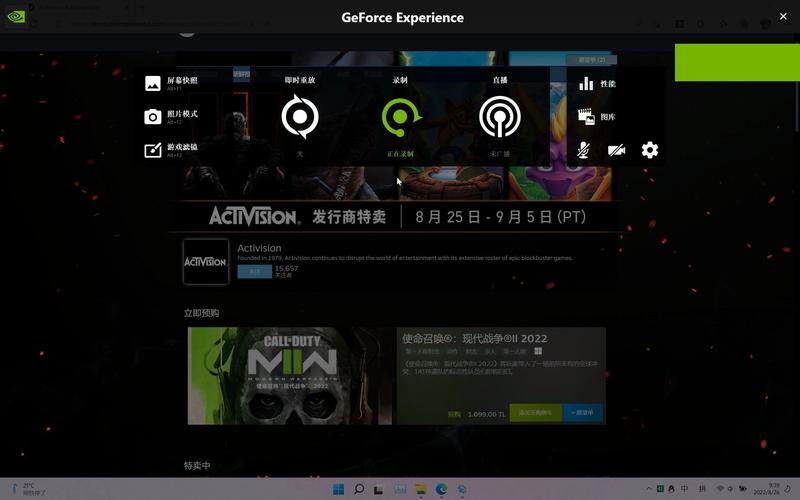Open the Call of Duty MWII thumbnail
This screenshot has width=800, height=500.
click(290, 376)
